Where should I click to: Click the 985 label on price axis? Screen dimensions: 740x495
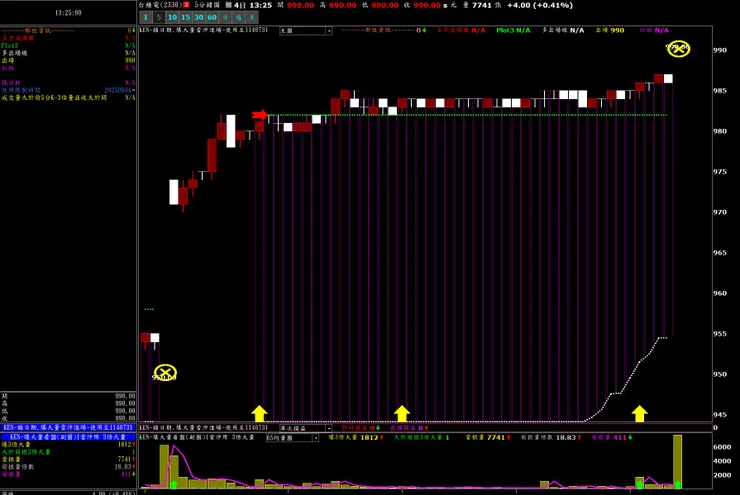(720, 91)
